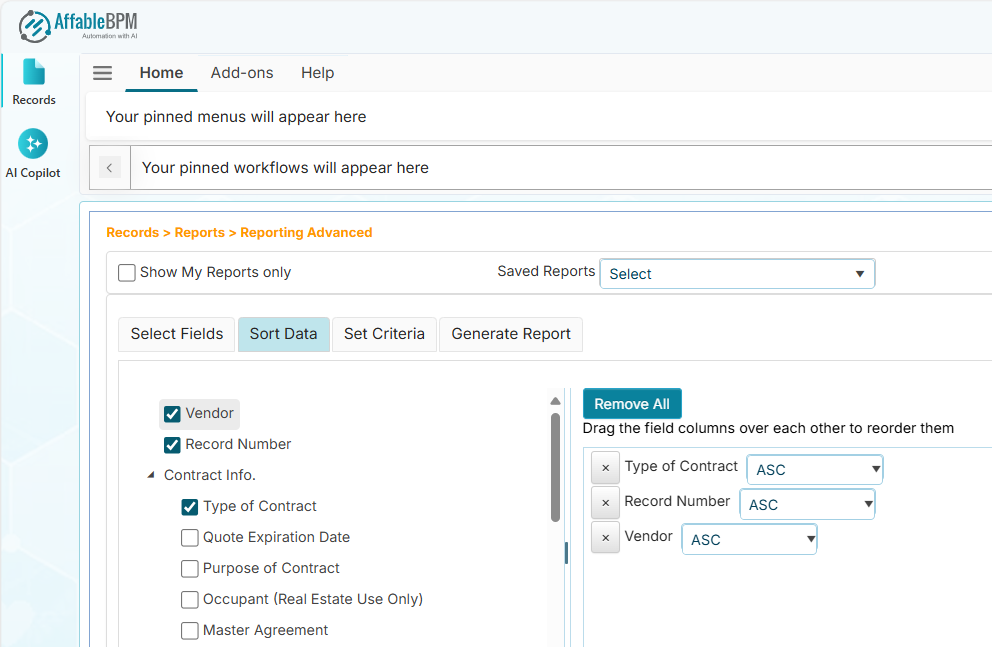992x647 pixels.
Task: Switch to the Set Criteria tab
Action: pos(384,334)
